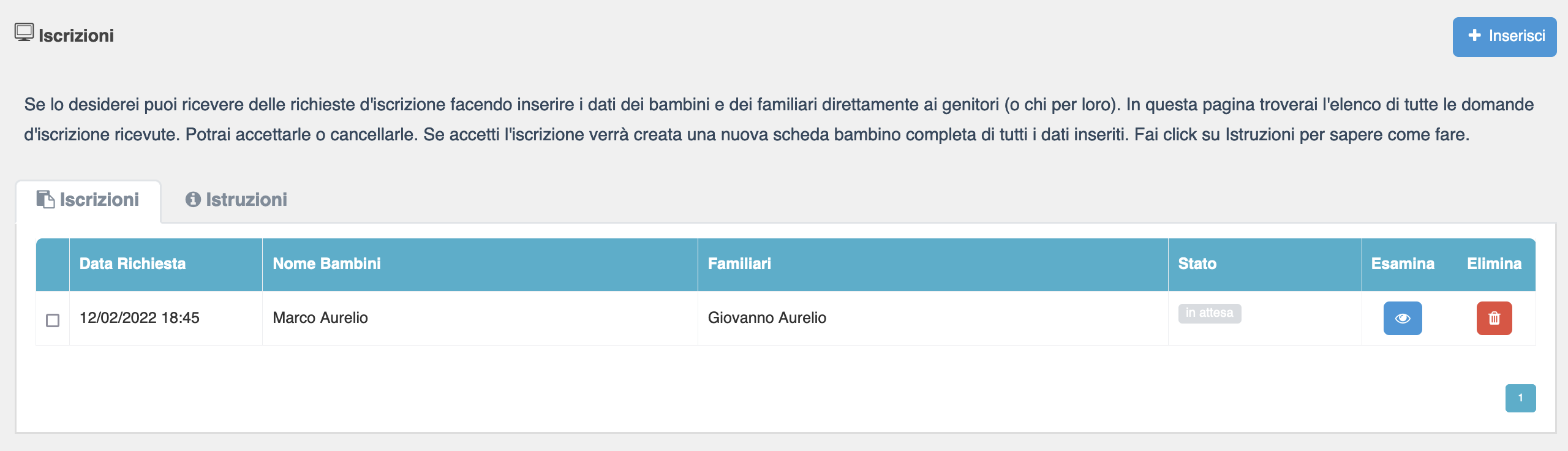Switch to the Istruzioni tab

click(236, 199)
